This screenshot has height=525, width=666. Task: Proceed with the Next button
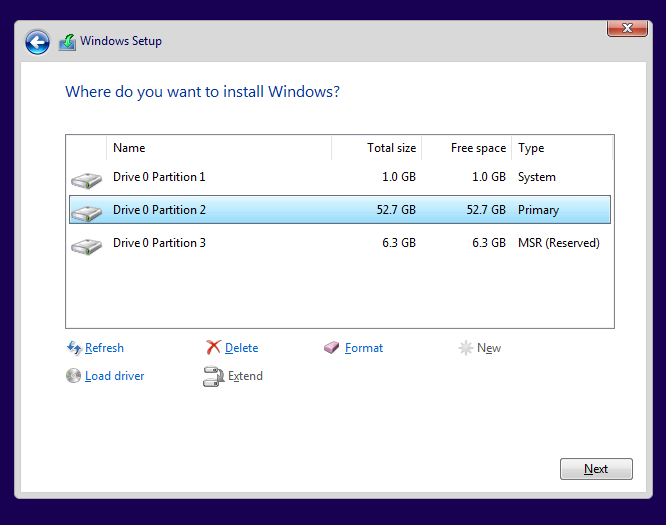[x=596, y=469]
